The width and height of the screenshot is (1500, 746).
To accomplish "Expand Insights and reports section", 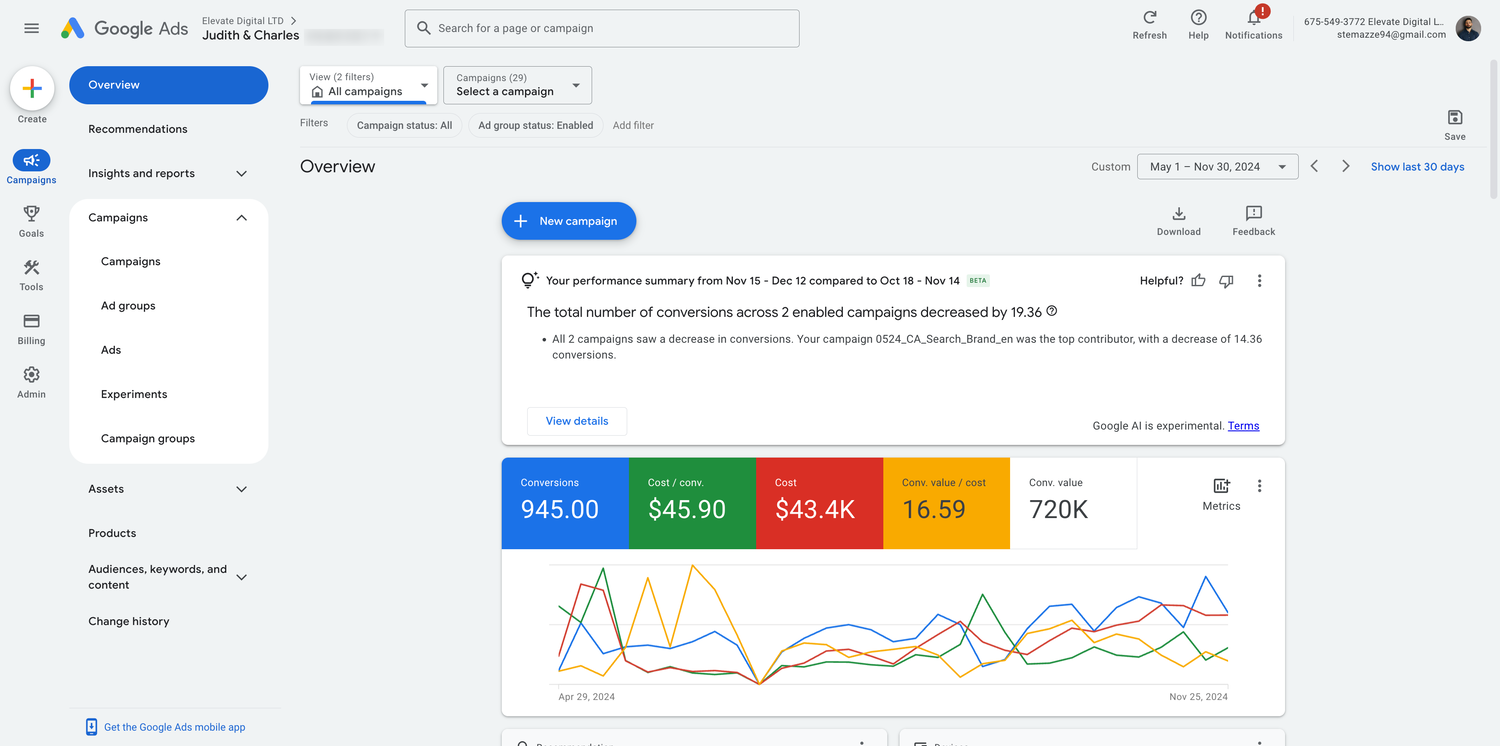I will [241, 173].
